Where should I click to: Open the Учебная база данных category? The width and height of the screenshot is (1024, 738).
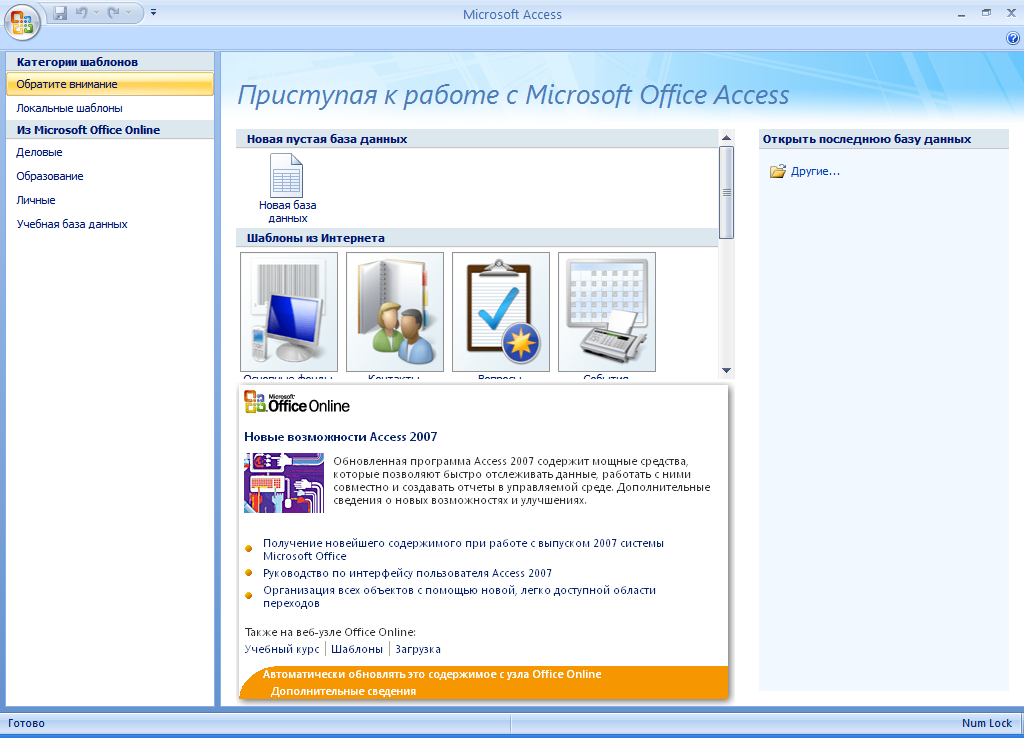[x=110, y=224]
